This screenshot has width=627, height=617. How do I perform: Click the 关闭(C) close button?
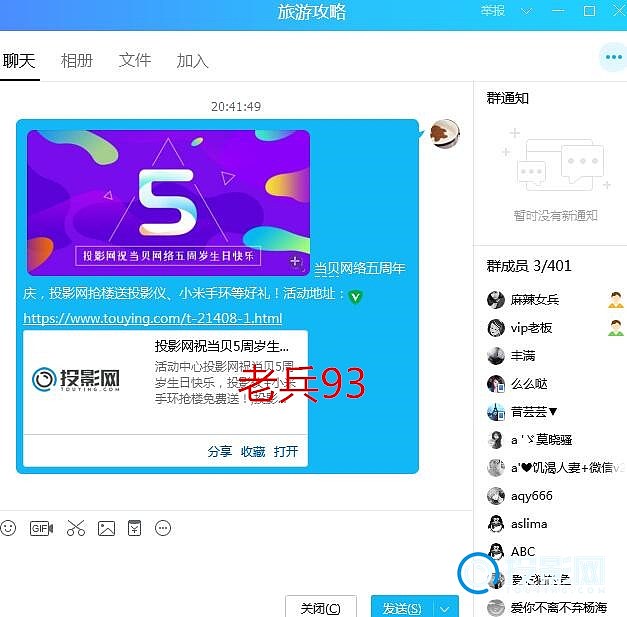319,607
